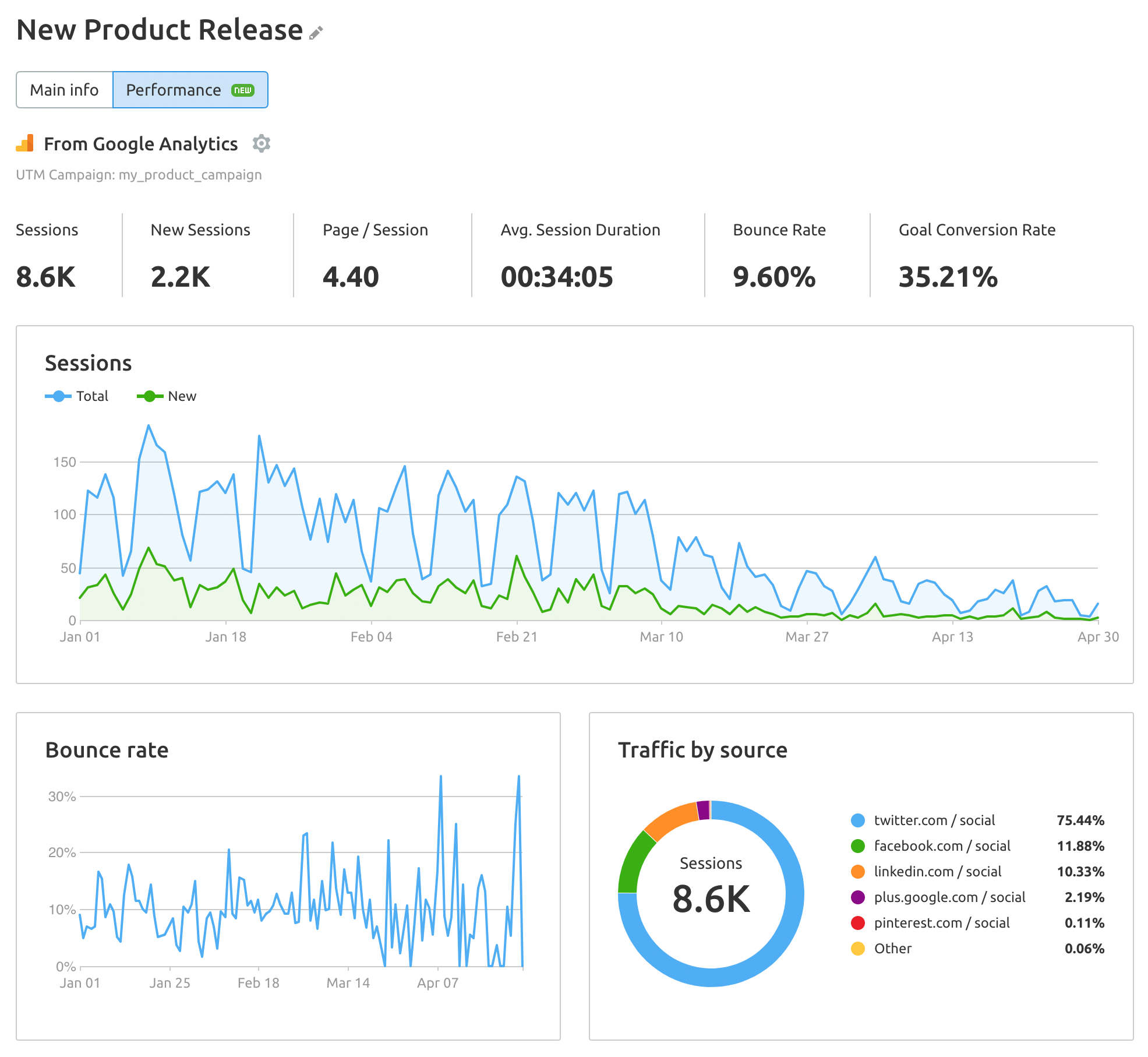This screenshot has height=1057, width=1148.
Task: Click the Sessions metric value 8.6K
Action: pos(45,277)
